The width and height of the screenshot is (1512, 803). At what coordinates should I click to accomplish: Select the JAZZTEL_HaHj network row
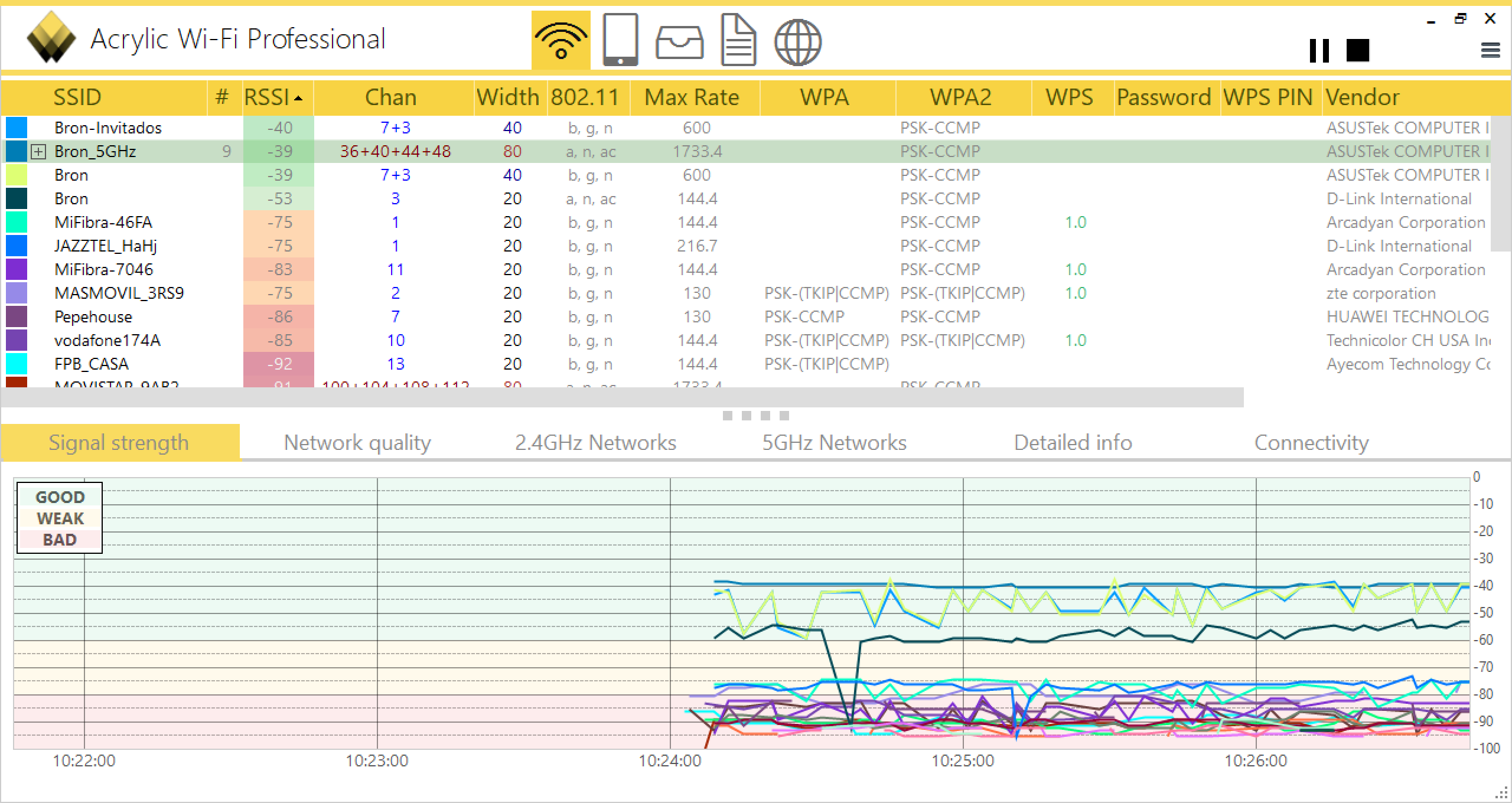click(x=106, y=246)
